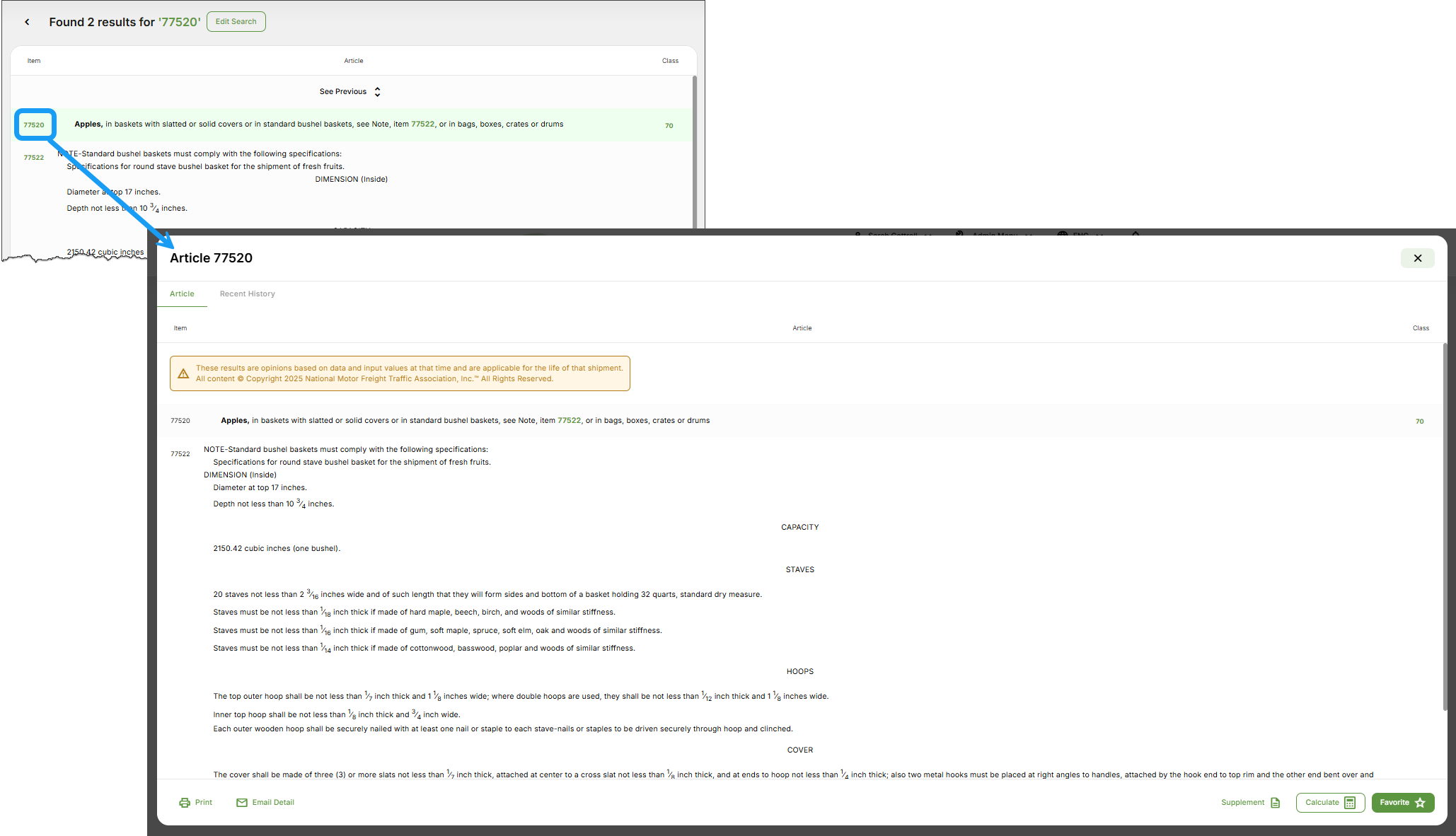Switch to the Recent History tab
This screenshot has height=836, width=1456.
[247, 294]
